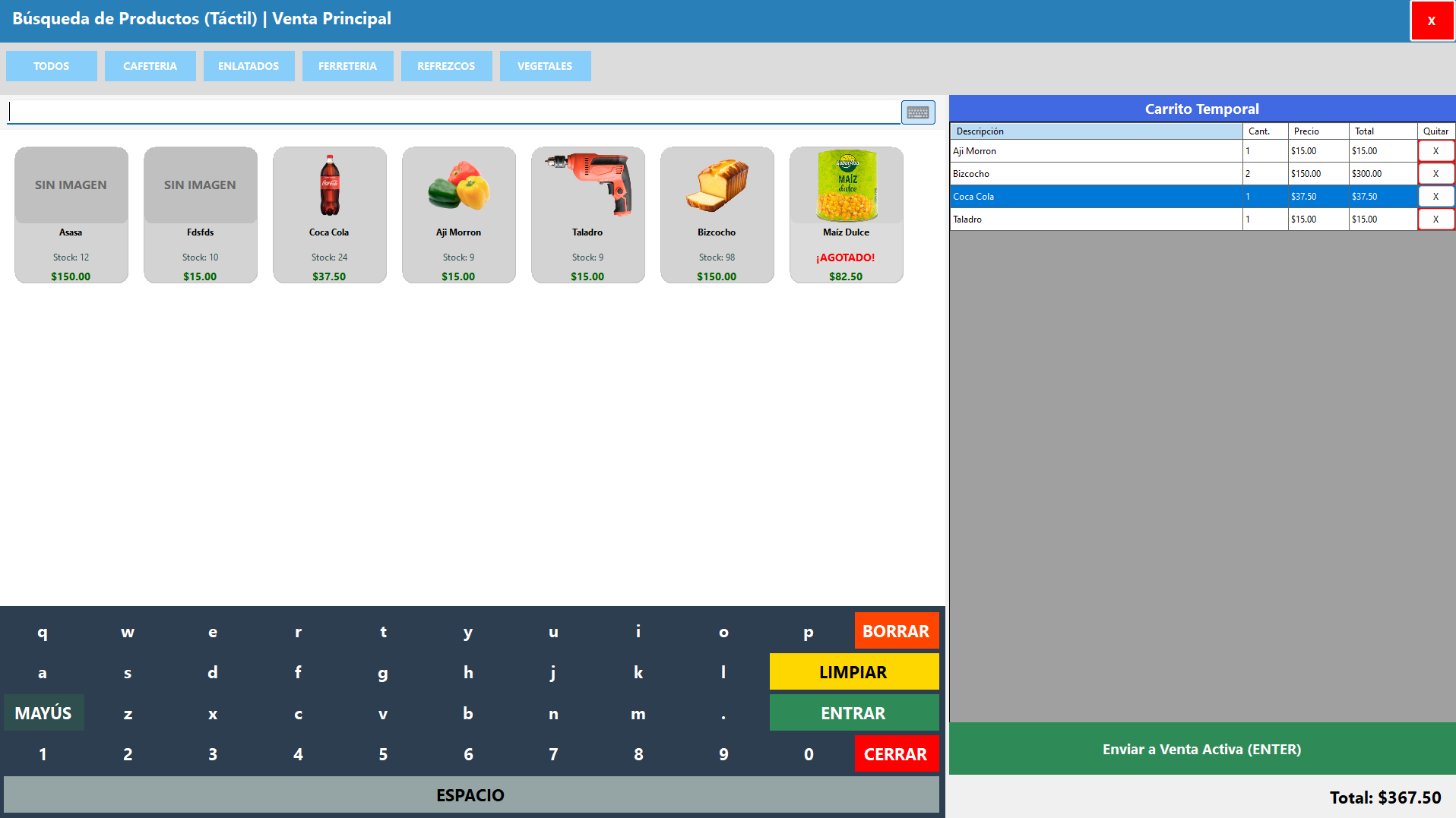This screenshot has height=818, width=1456.
Task: Click the $300.00 total cell
Action: [x=1383, y=174]
